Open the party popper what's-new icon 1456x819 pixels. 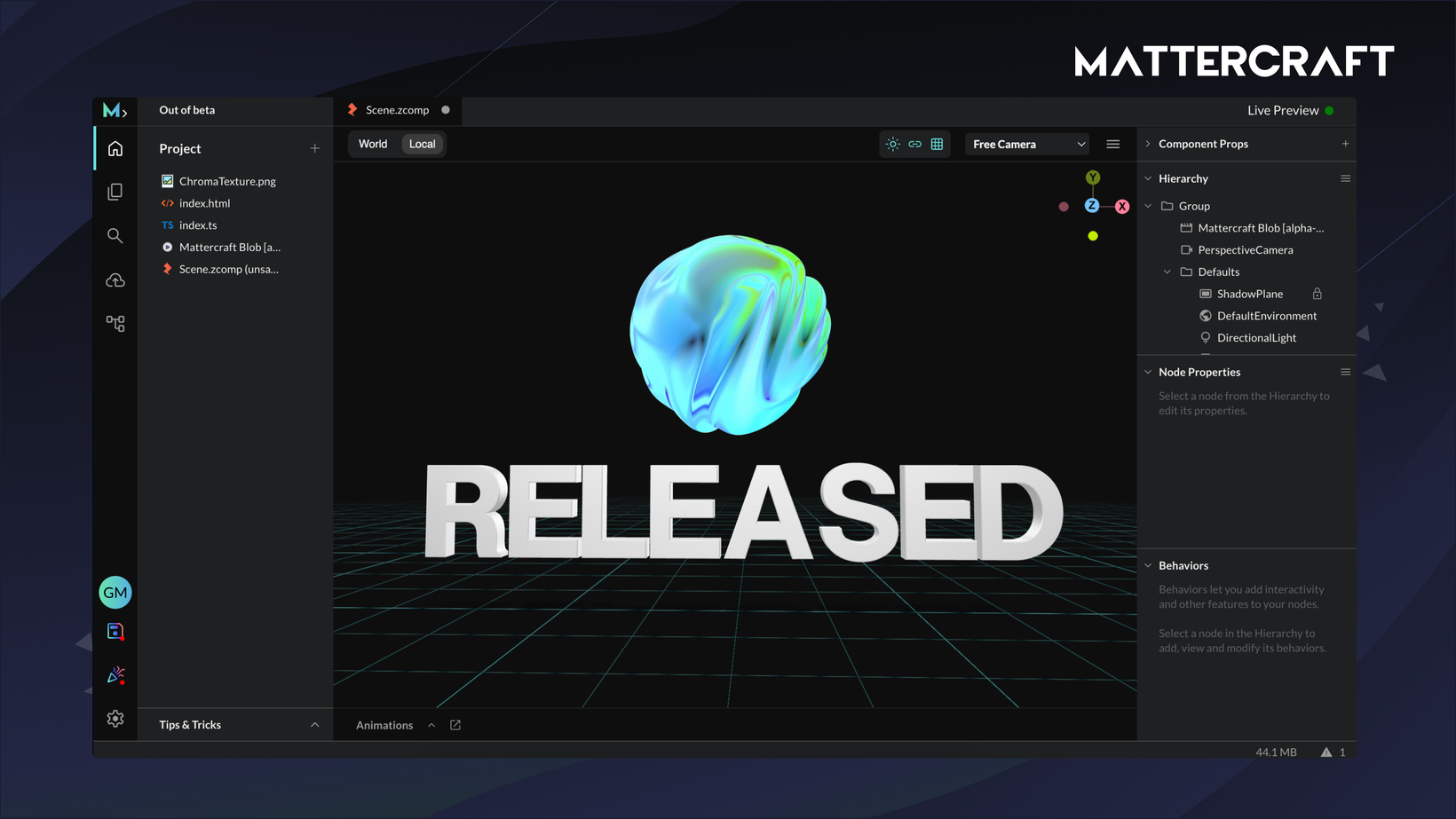115,675
